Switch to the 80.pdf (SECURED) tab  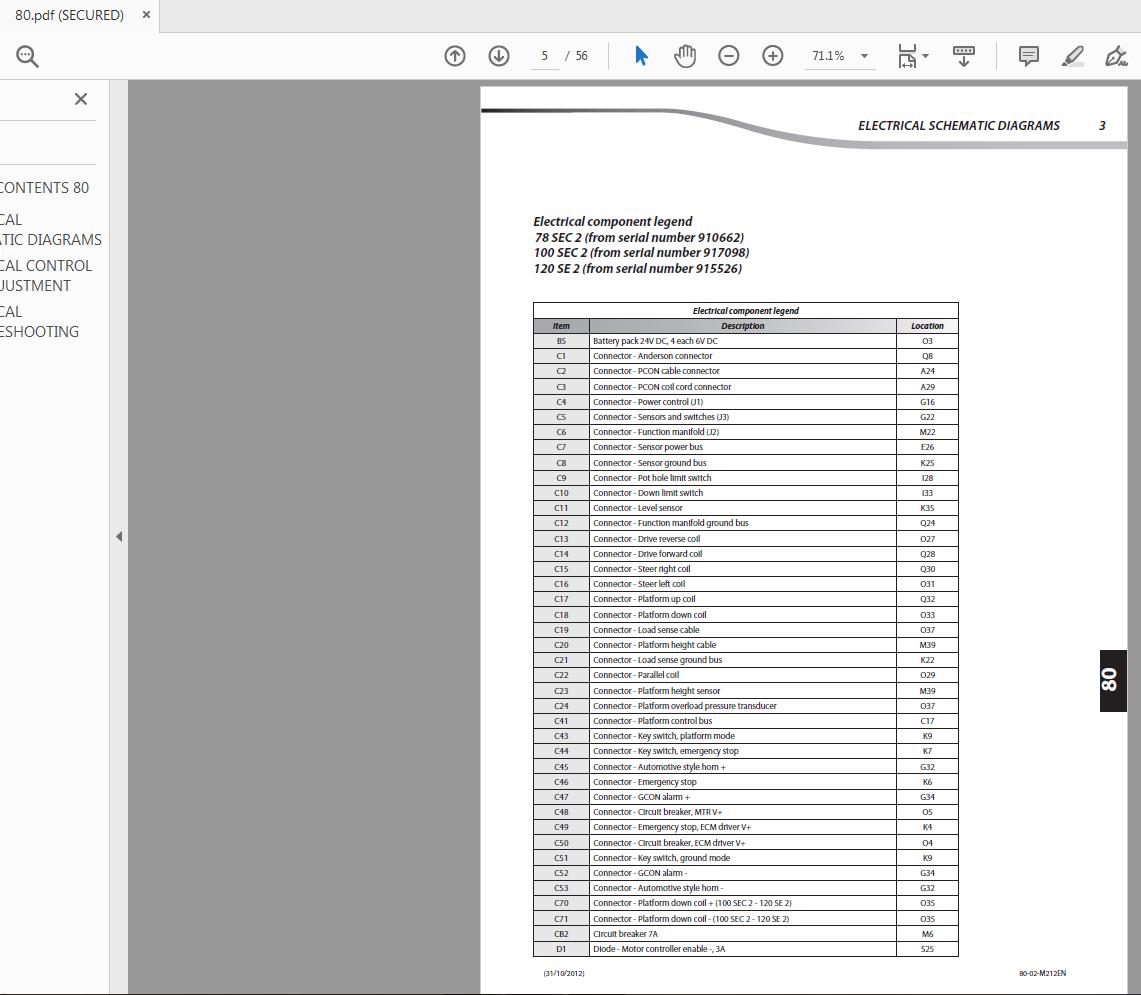[70, 15]
